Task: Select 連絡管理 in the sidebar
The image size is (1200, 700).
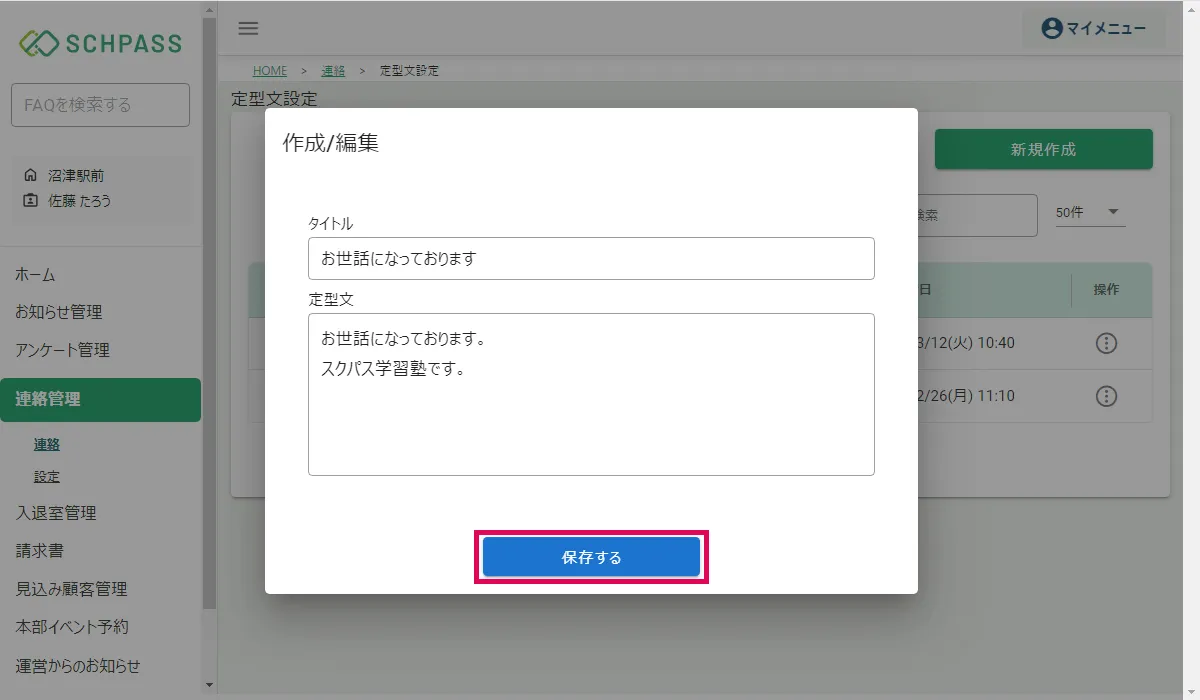Action: pos(100,400)
